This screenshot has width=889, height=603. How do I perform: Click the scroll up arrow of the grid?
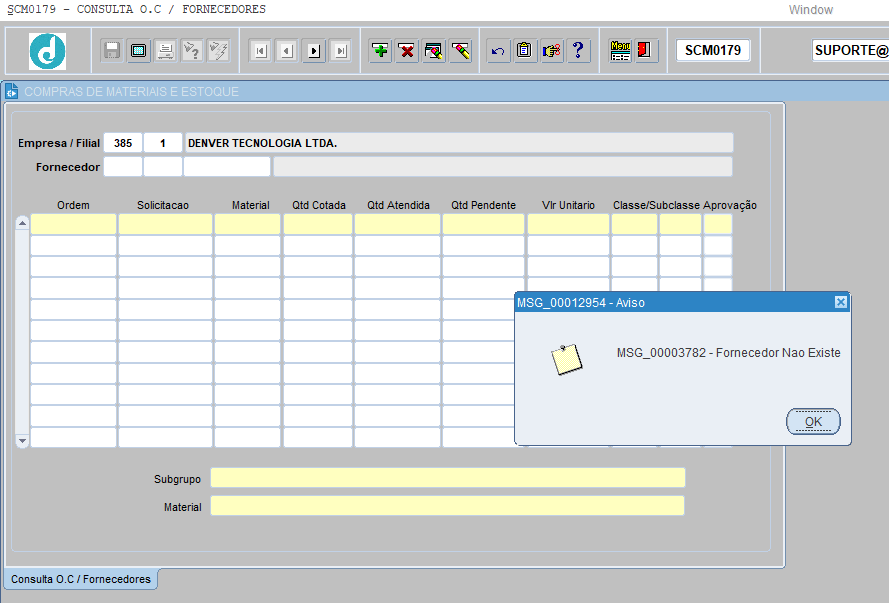pos(22,223)
